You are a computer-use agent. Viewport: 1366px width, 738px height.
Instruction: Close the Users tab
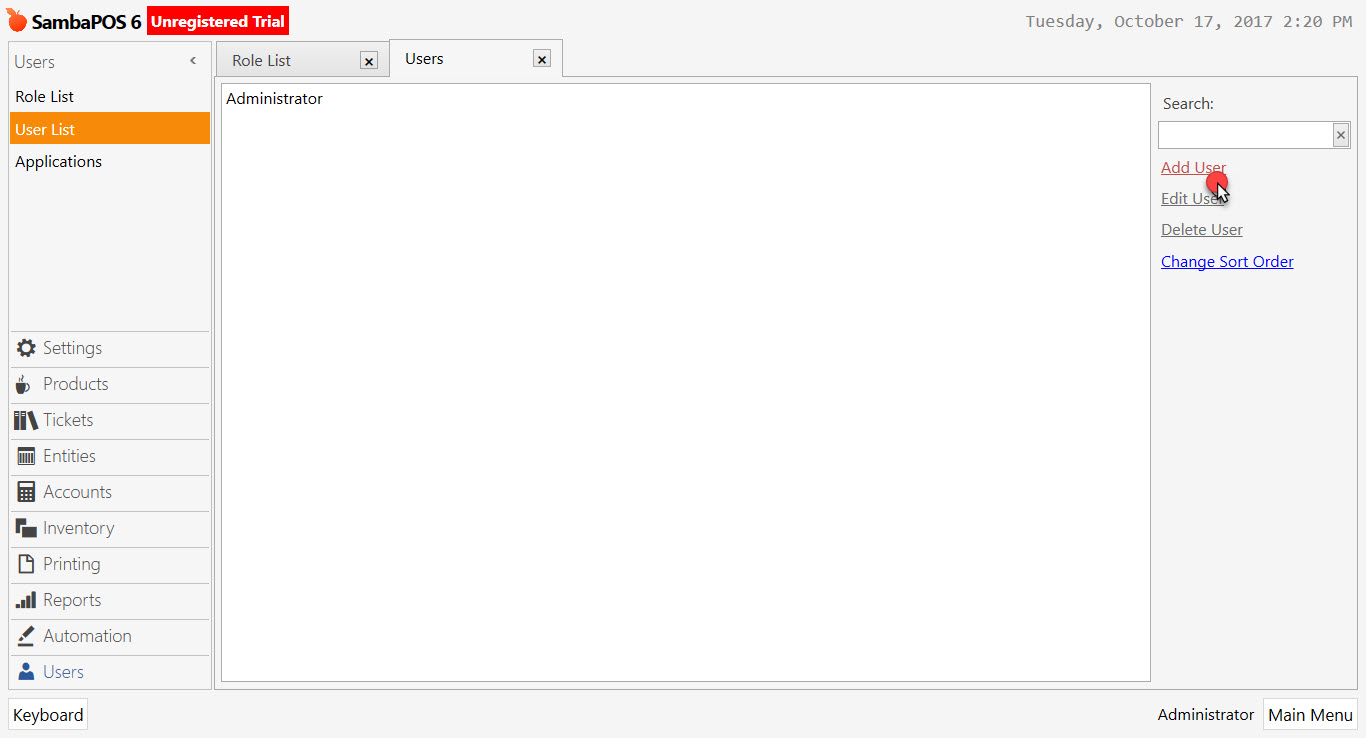(542, 60)
